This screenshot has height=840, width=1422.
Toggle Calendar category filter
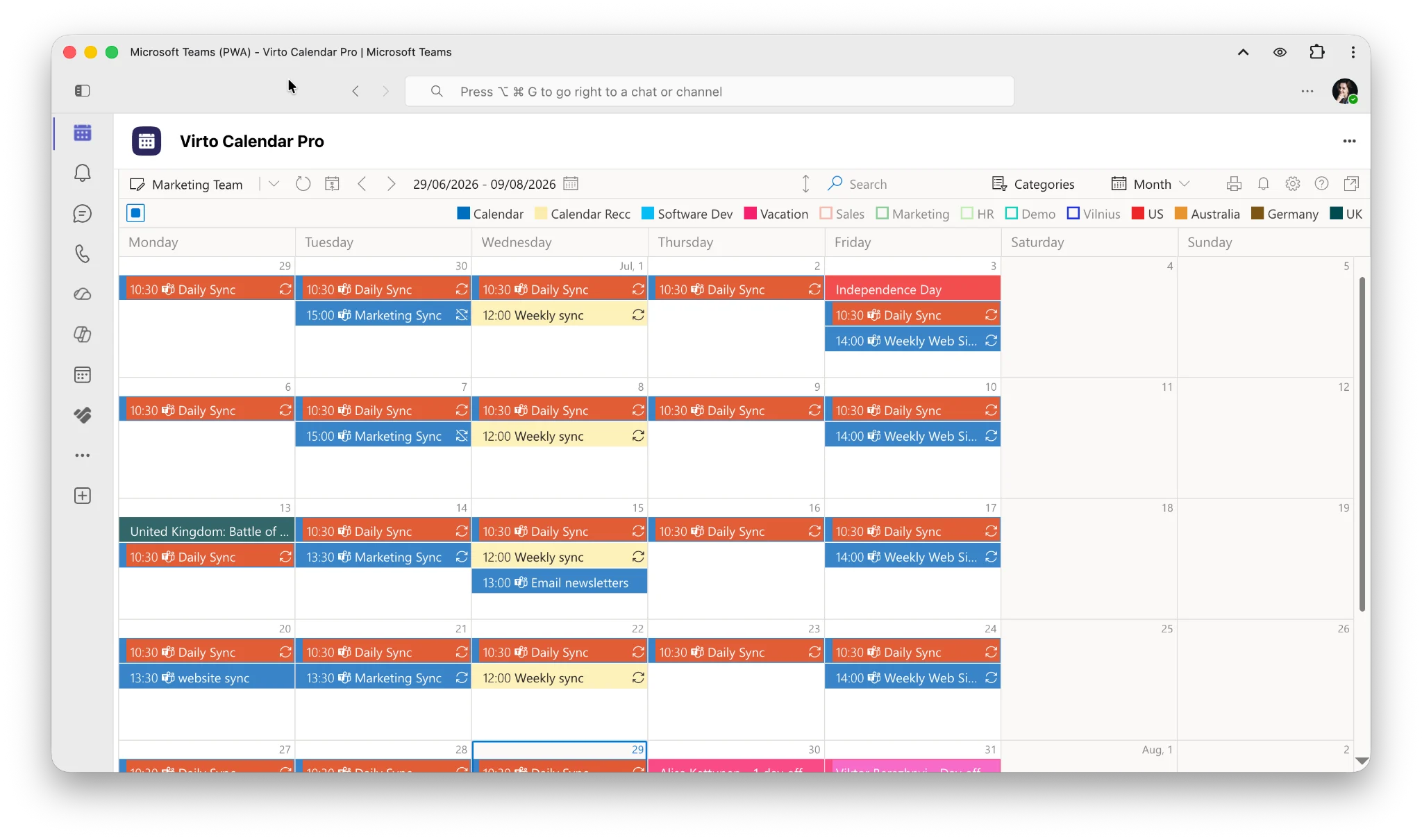point(490,214)
